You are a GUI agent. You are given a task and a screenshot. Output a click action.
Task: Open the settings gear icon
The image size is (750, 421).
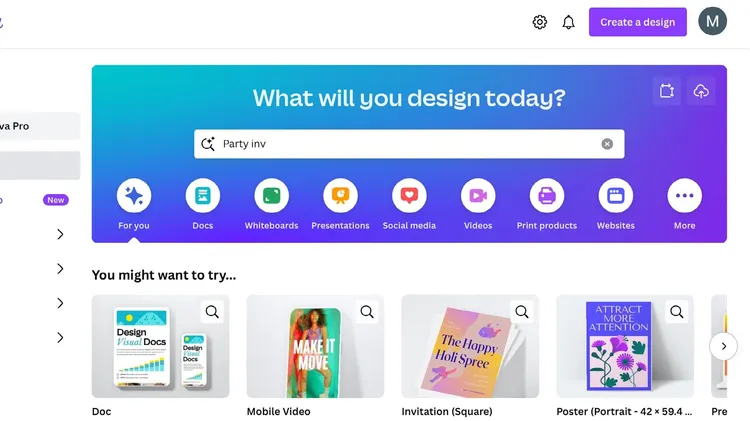click(540, 22)
